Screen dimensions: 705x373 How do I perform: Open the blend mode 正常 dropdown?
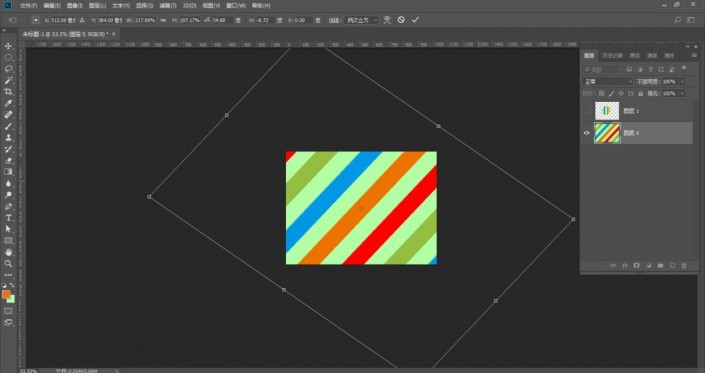[x=608, y=81]
